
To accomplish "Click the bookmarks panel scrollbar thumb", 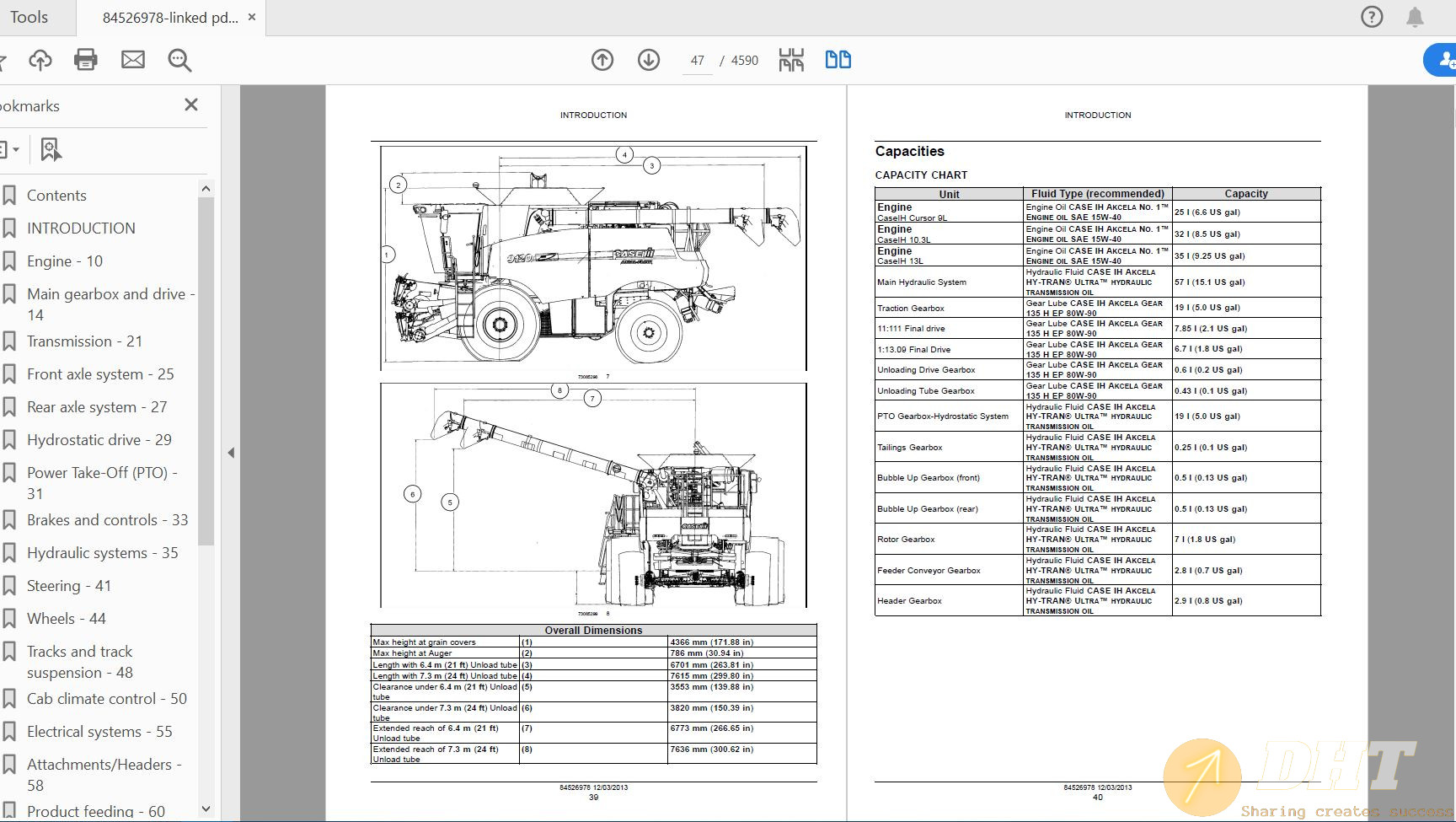I will (x=206, y=371).
